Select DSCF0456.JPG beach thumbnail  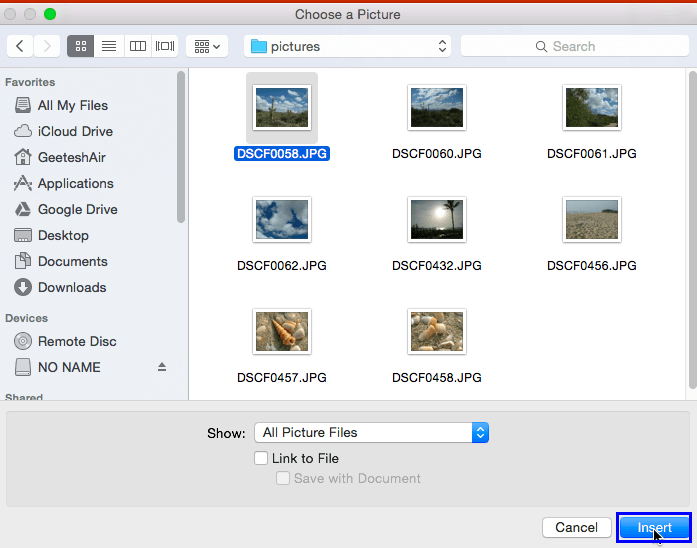[x=592, y=220]
